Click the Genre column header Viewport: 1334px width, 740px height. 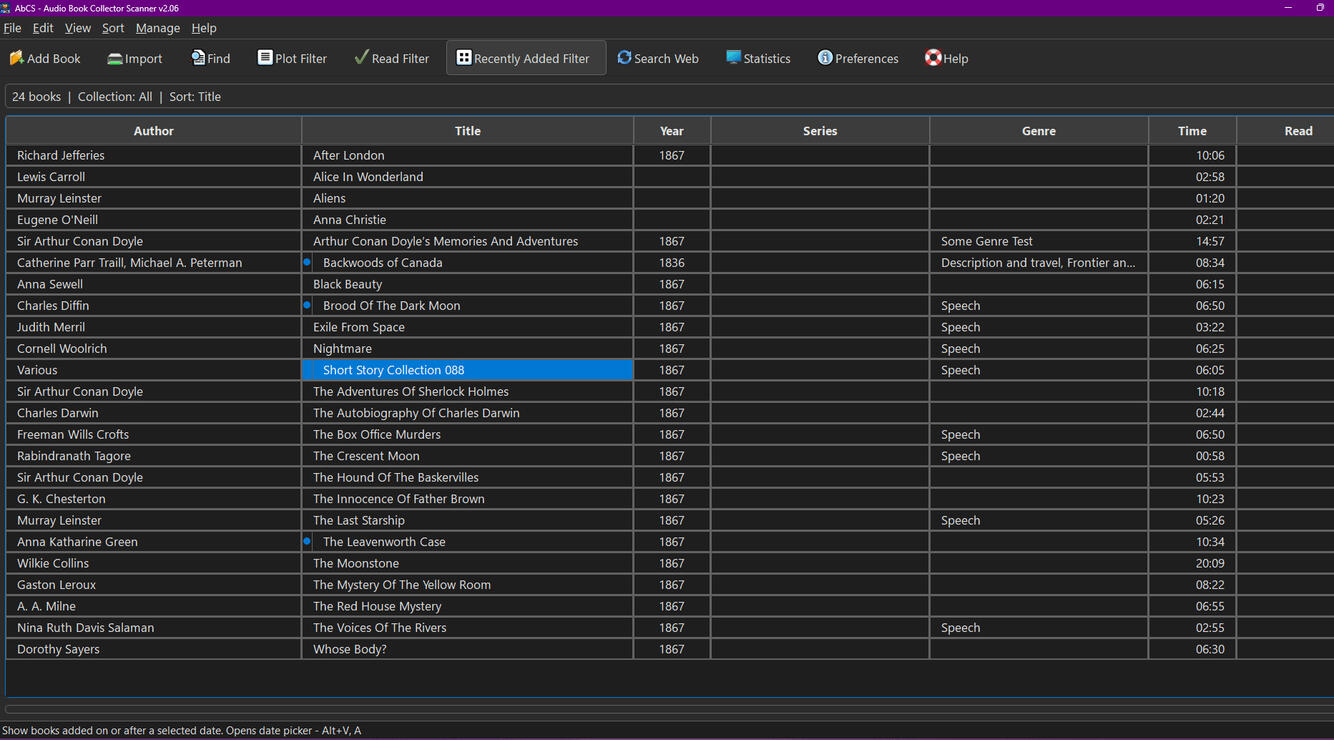tap(1039, 131)
